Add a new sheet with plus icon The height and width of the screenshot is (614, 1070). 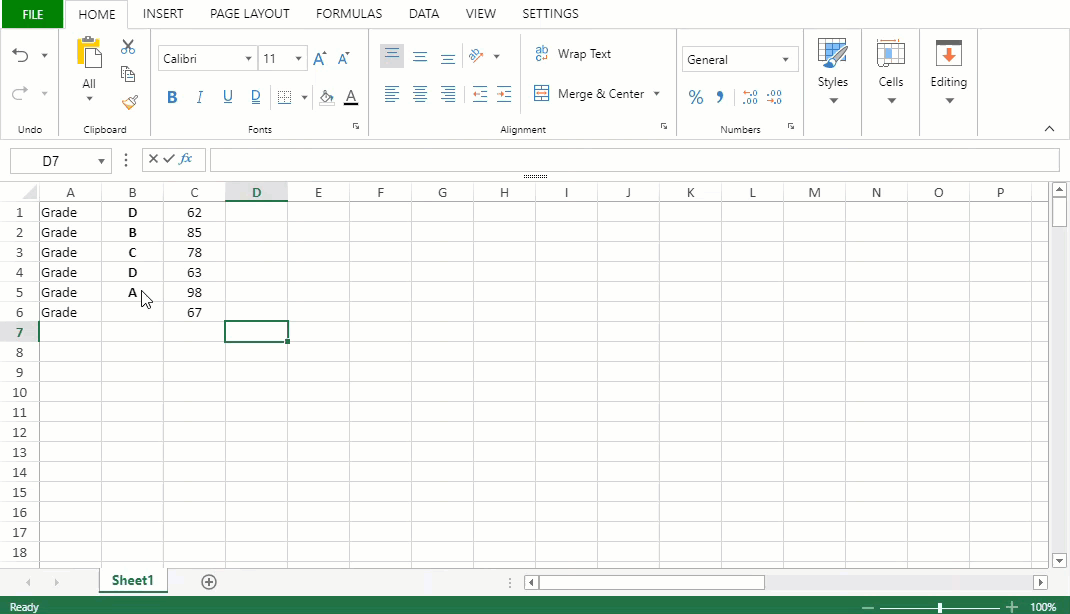[x=209, y=582]
